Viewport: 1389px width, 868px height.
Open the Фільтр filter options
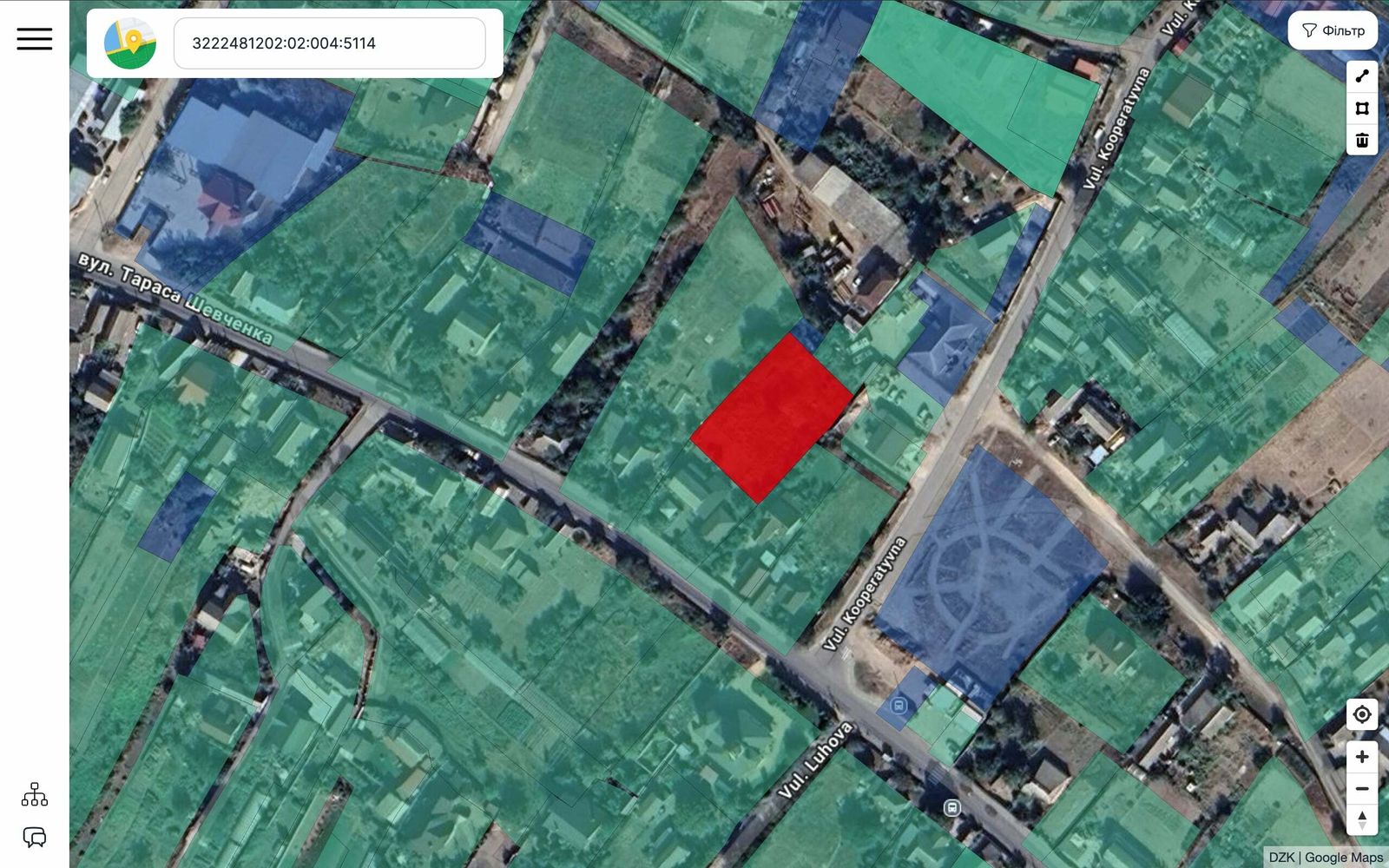tap(1333, 30)
